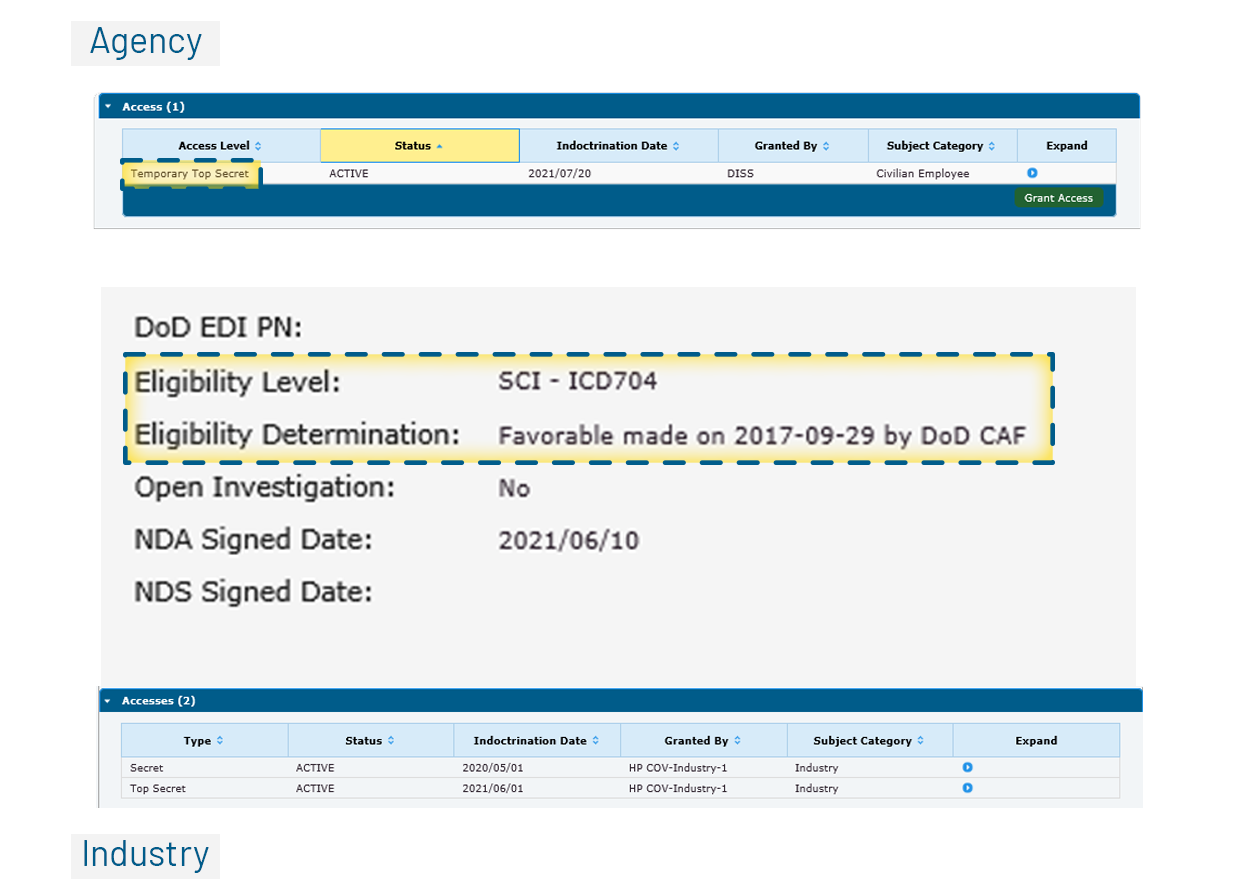Click the Expand header in Accesses table
1249x886 pixels.
tap(1036, 741)
